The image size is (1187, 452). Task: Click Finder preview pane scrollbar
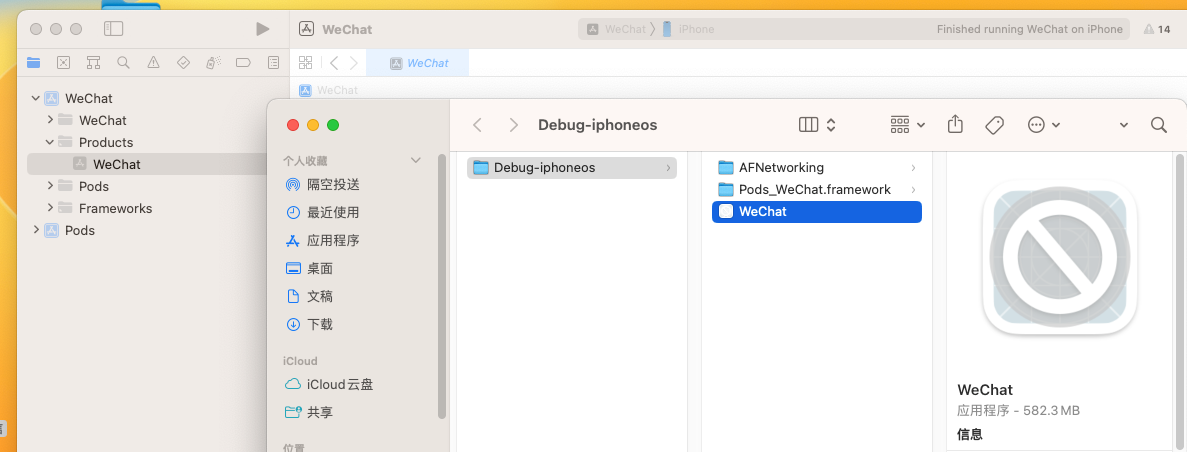click(x=1179, y=303)
